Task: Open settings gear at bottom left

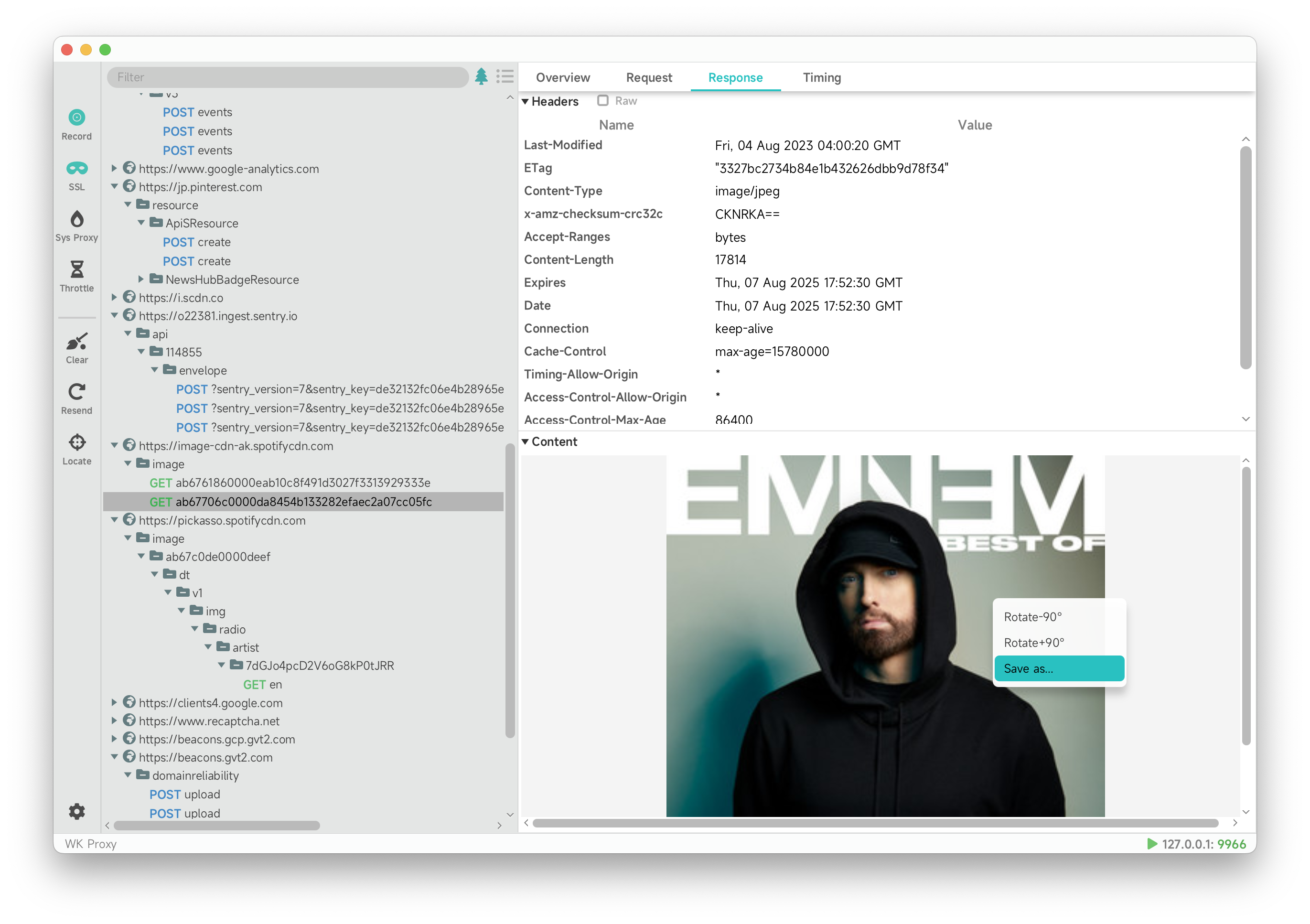Action: point(76,811)
